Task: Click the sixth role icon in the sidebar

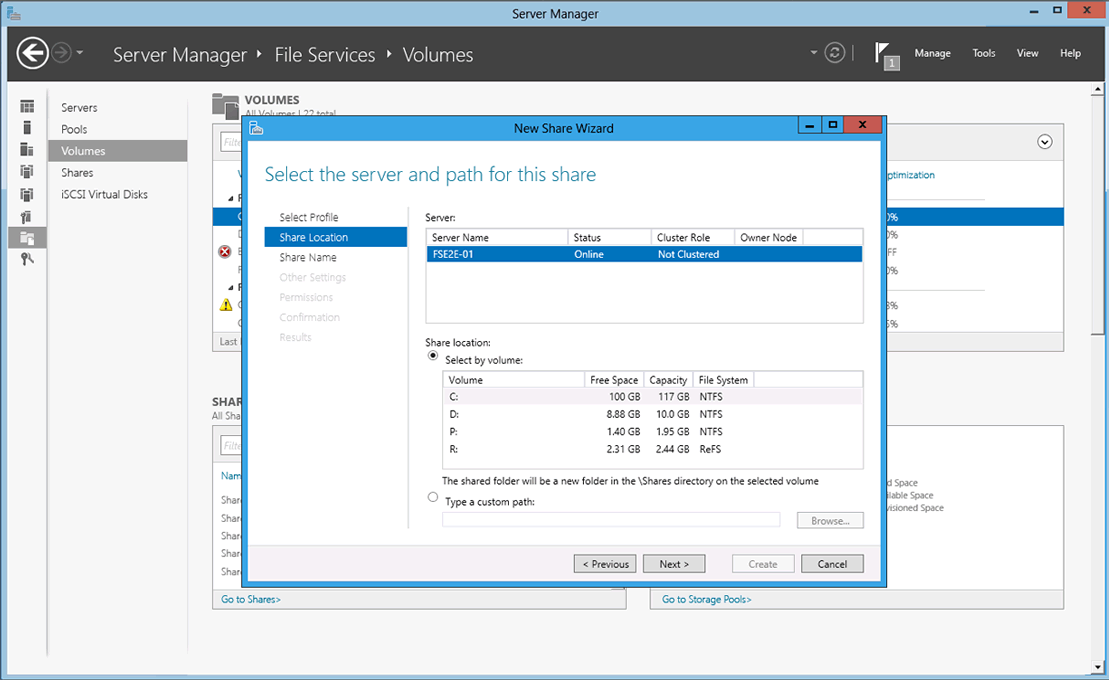Action: point(27,217)
